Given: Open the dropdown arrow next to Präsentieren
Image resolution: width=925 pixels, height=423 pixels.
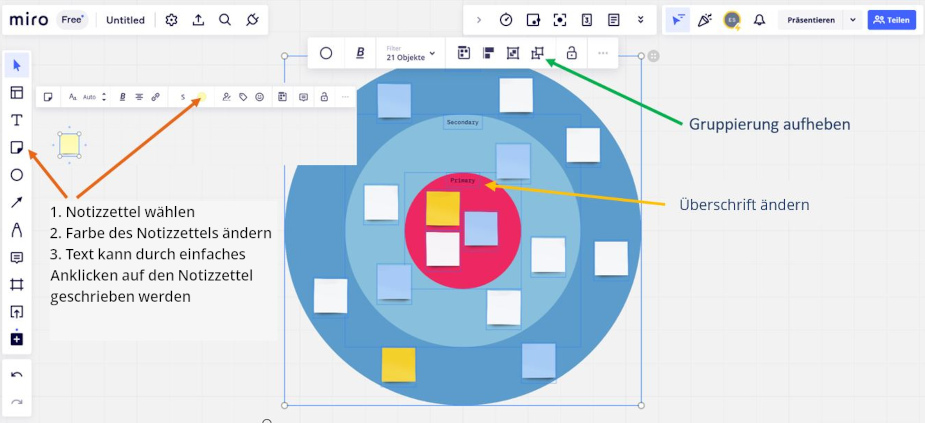Looking at the screenshot, I should tap(852, 20).
